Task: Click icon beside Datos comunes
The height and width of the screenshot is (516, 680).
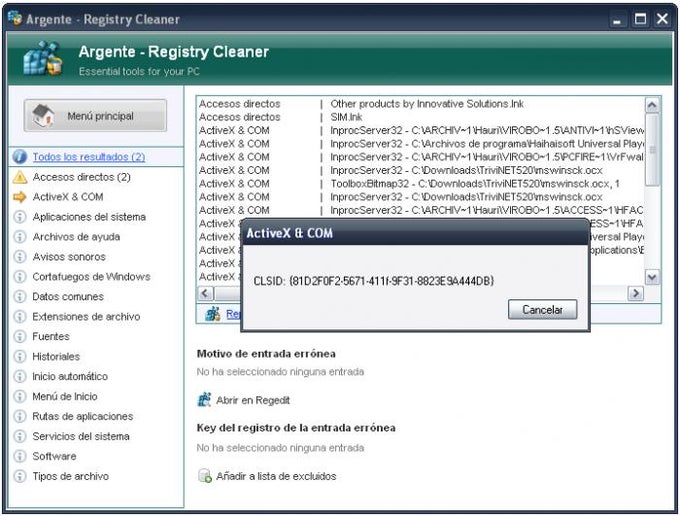Action: tap(20, 297)
